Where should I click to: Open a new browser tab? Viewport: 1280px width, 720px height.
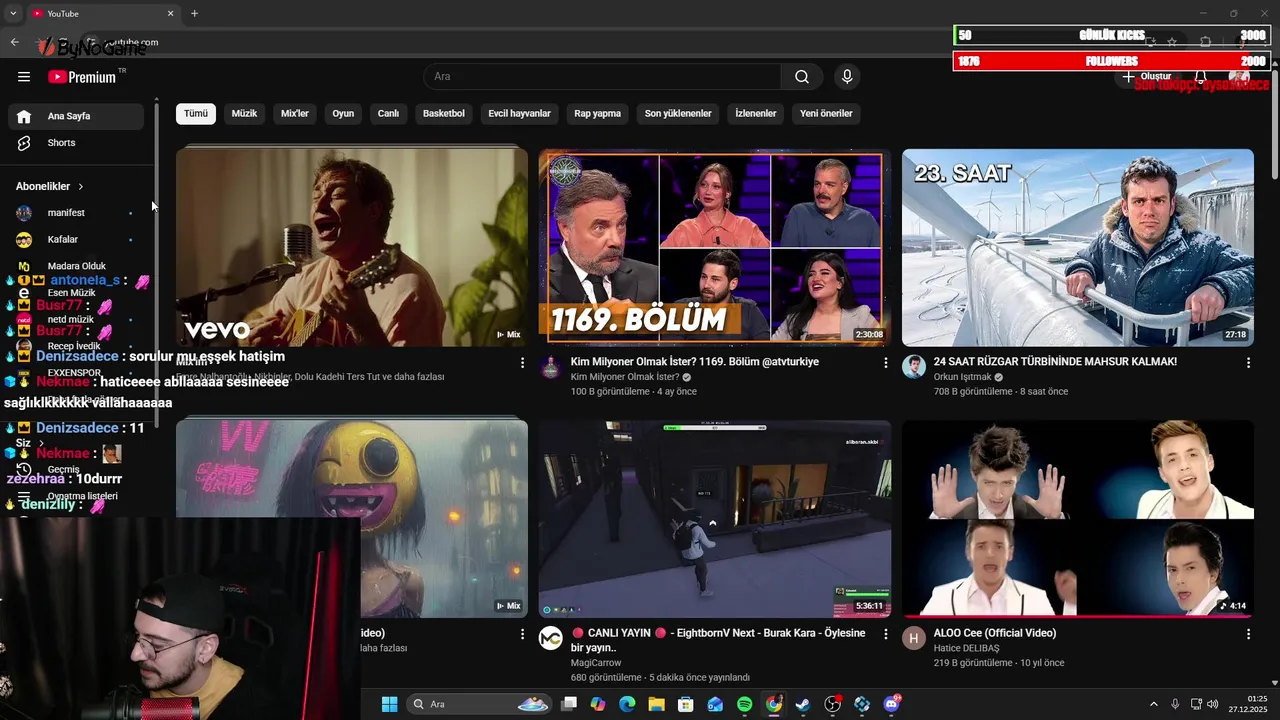pos(194,13)
